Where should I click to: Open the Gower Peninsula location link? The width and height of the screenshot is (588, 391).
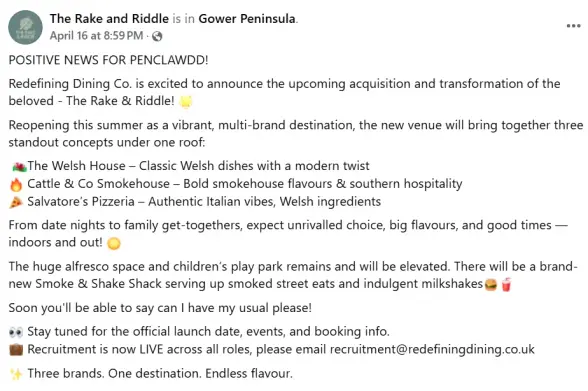[x=247, y=18]
